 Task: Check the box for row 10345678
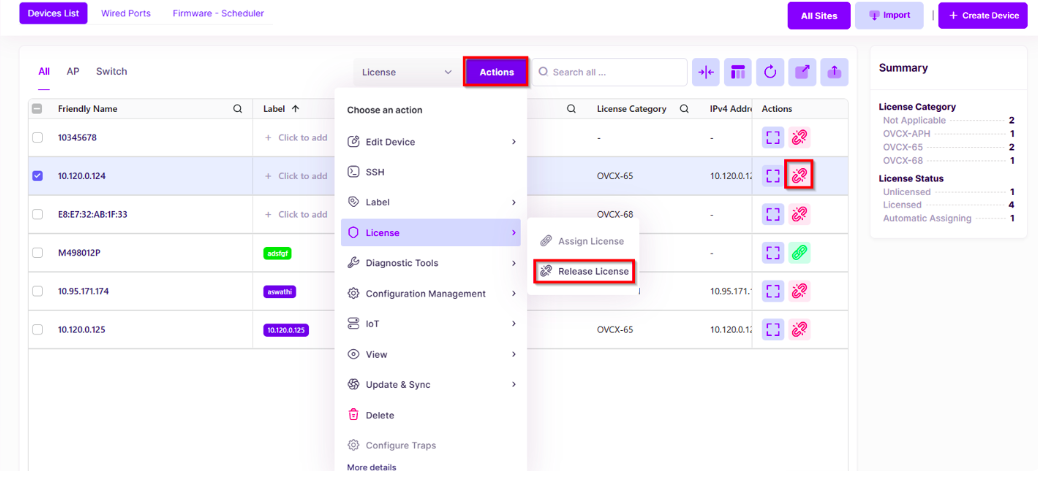point(38,138)
